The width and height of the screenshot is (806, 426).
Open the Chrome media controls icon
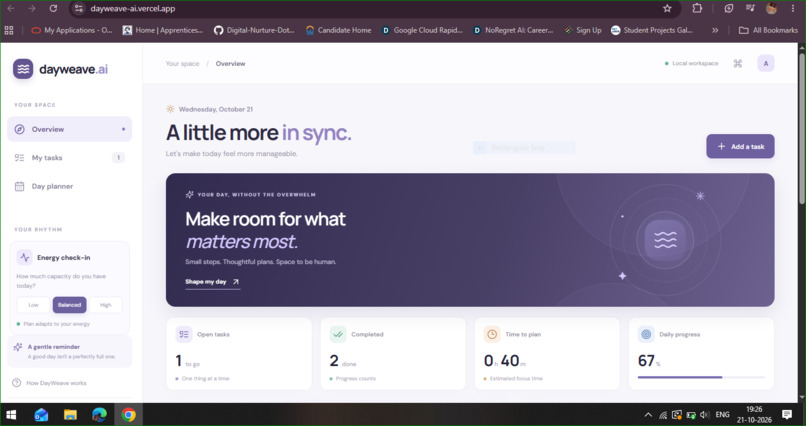[x=750, y=9]
